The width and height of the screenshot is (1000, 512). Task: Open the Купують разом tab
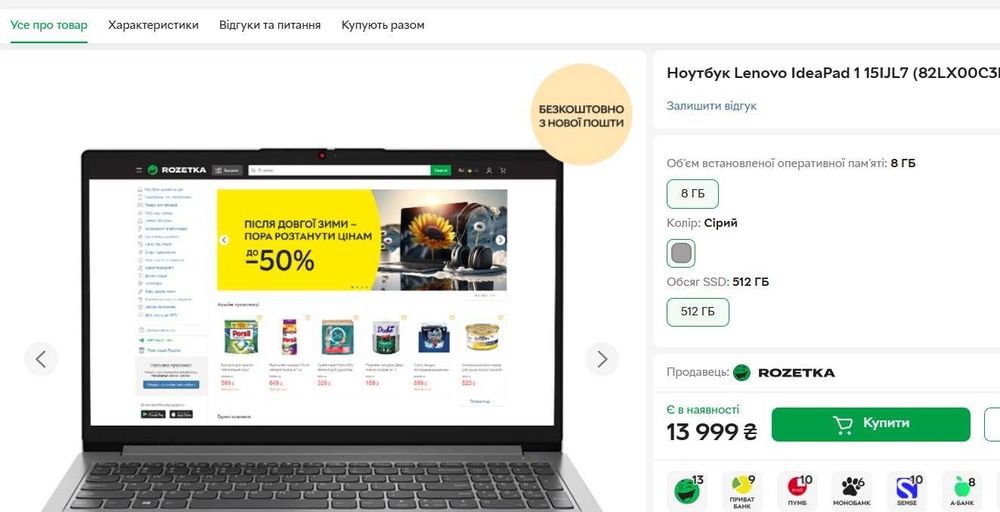(383, 26)
